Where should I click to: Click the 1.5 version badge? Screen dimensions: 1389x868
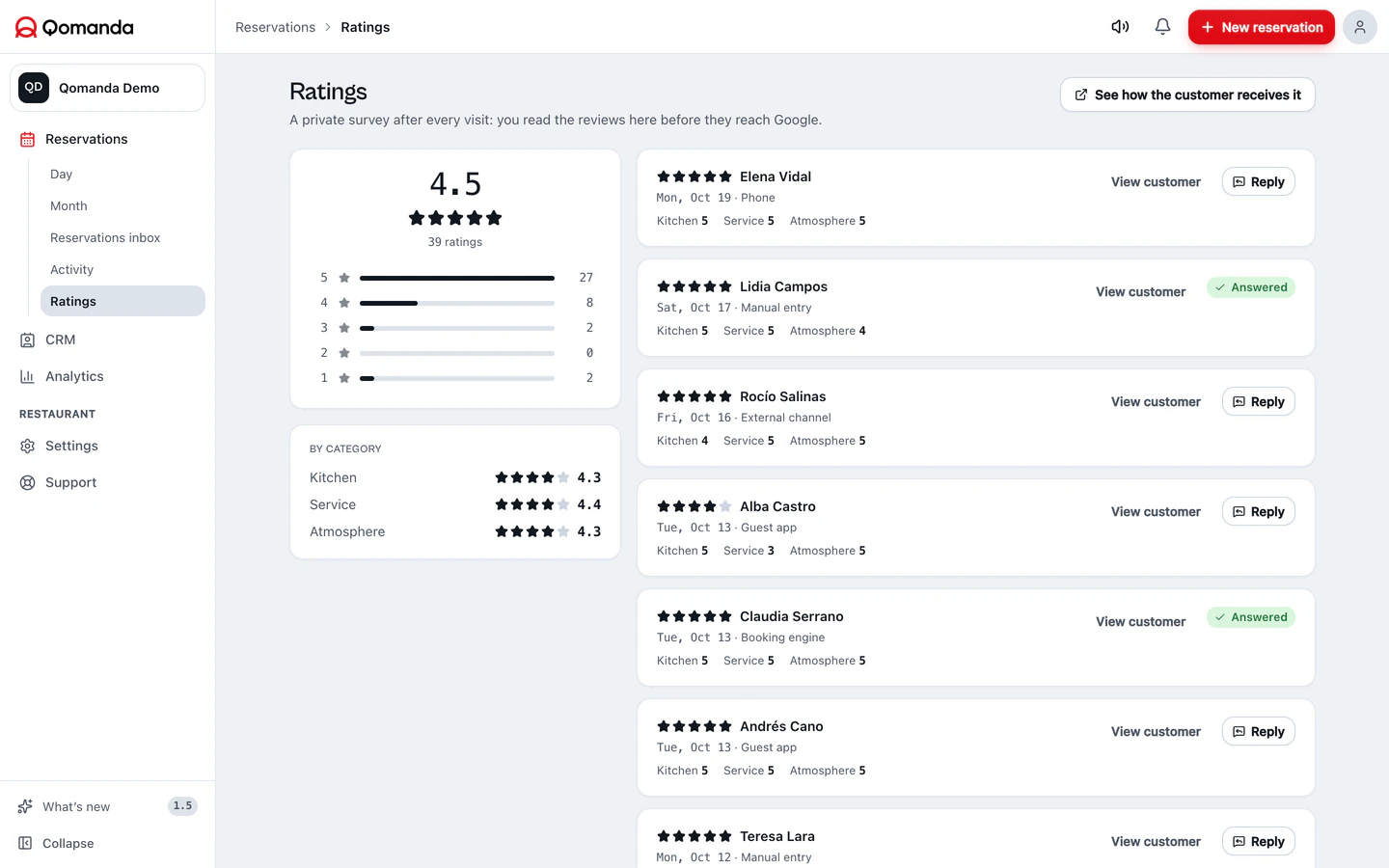click(182, 806)
